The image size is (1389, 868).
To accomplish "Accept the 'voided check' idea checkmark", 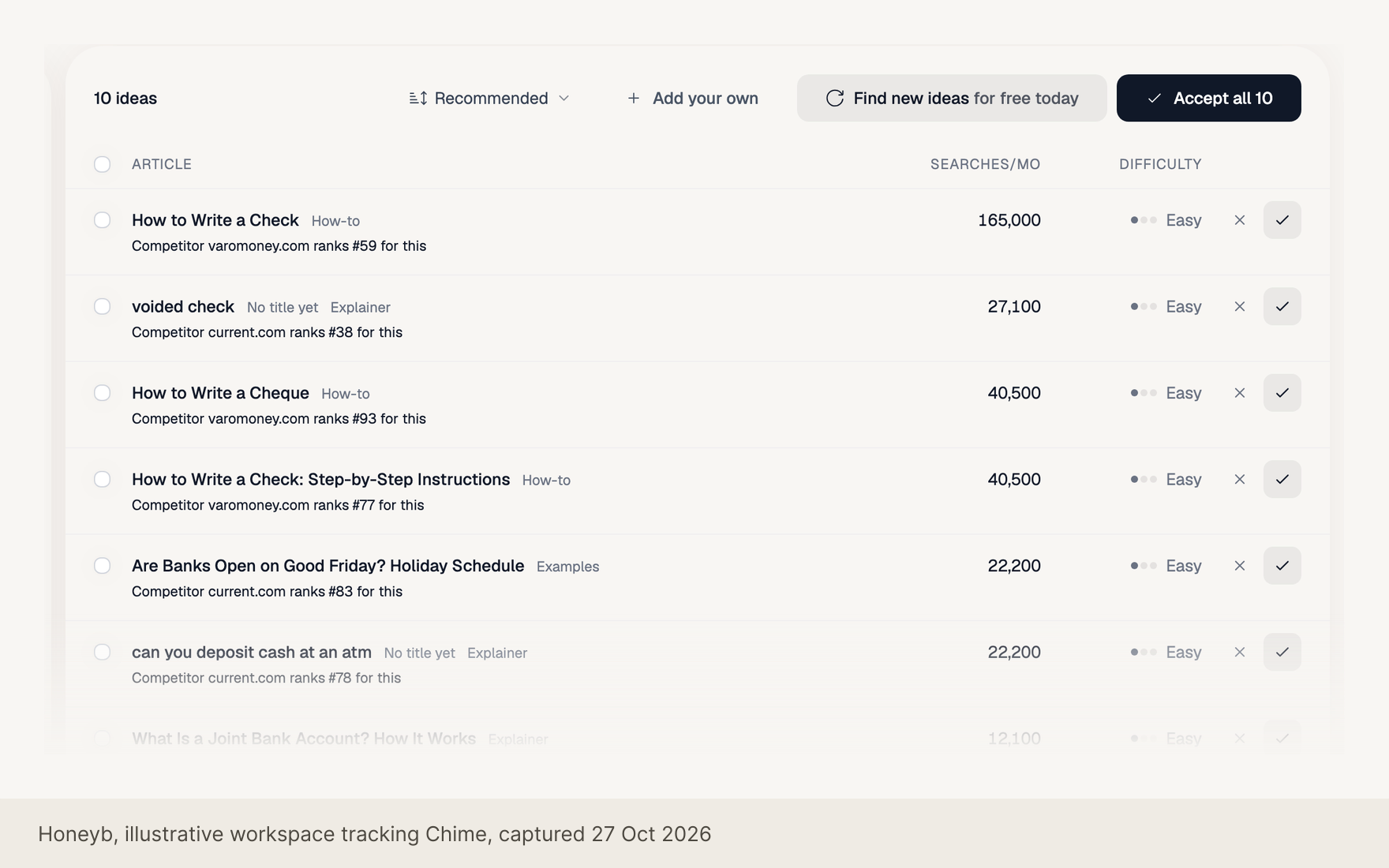I will click(1282, 306).
